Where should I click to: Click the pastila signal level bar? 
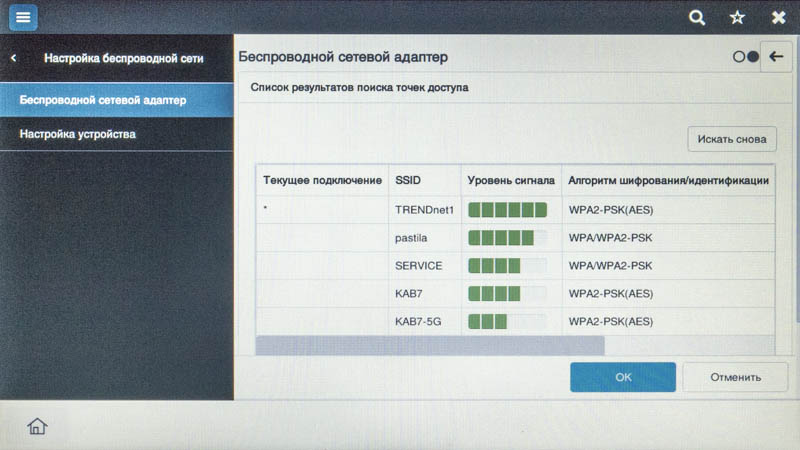[507, 238]
